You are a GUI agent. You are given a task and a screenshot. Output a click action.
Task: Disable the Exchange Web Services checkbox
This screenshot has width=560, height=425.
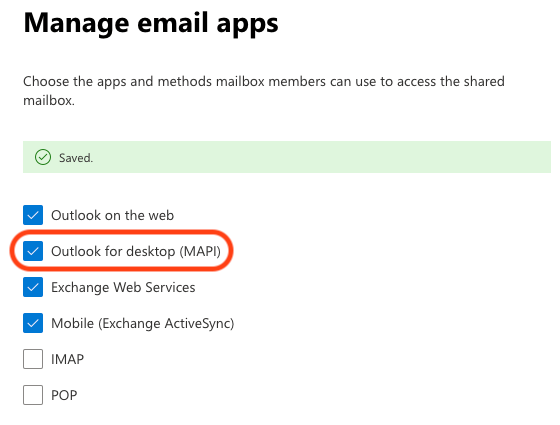tap(33, 287)
